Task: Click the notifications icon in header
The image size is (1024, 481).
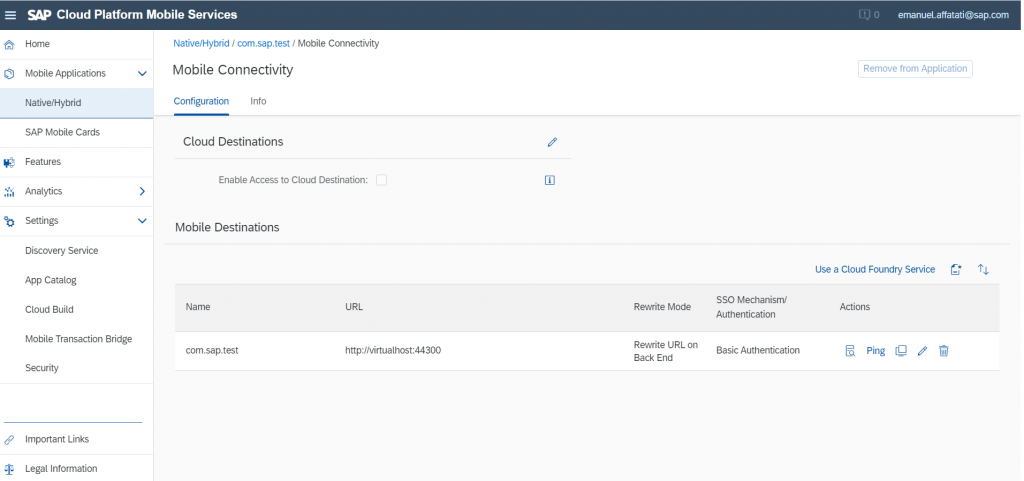Action: (x=865, y=15)
